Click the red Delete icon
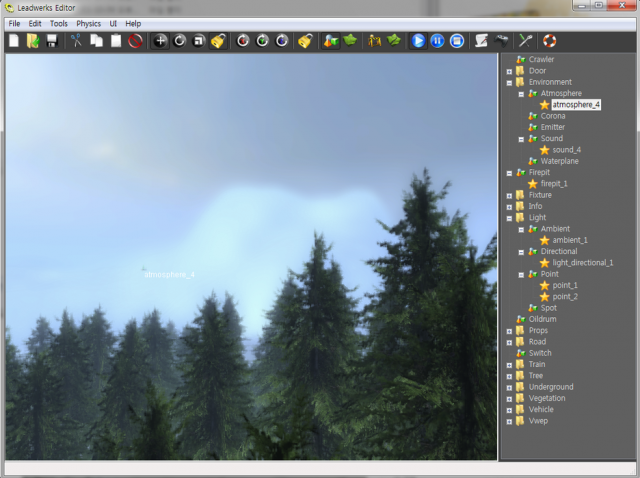Screen dimensions: 640x478 coord(135,41)
